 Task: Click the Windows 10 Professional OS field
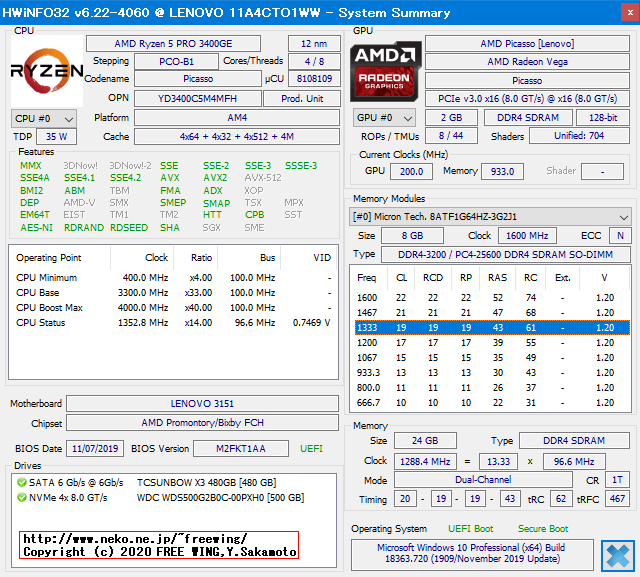(472, 553)
